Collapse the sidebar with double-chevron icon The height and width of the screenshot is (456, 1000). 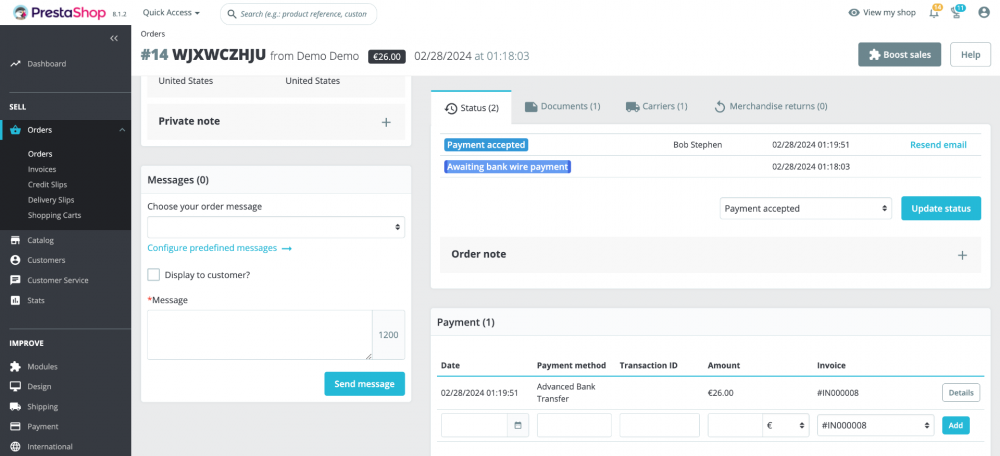[114, 38]
